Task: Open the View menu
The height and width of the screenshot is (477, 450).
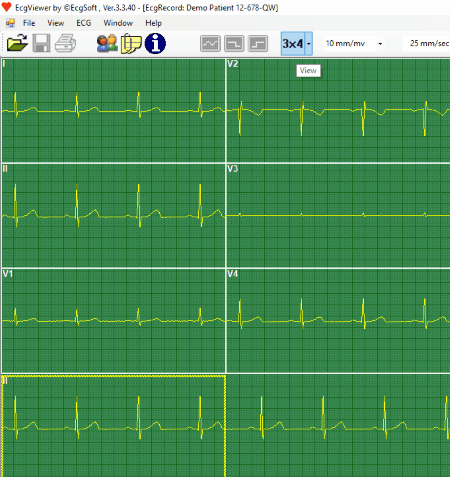Action: (56, 23)
